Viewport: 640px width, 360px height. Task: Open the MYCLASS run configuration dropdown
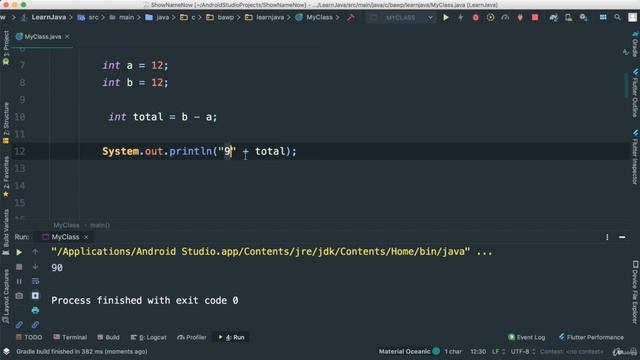click(x=401, y=18)
